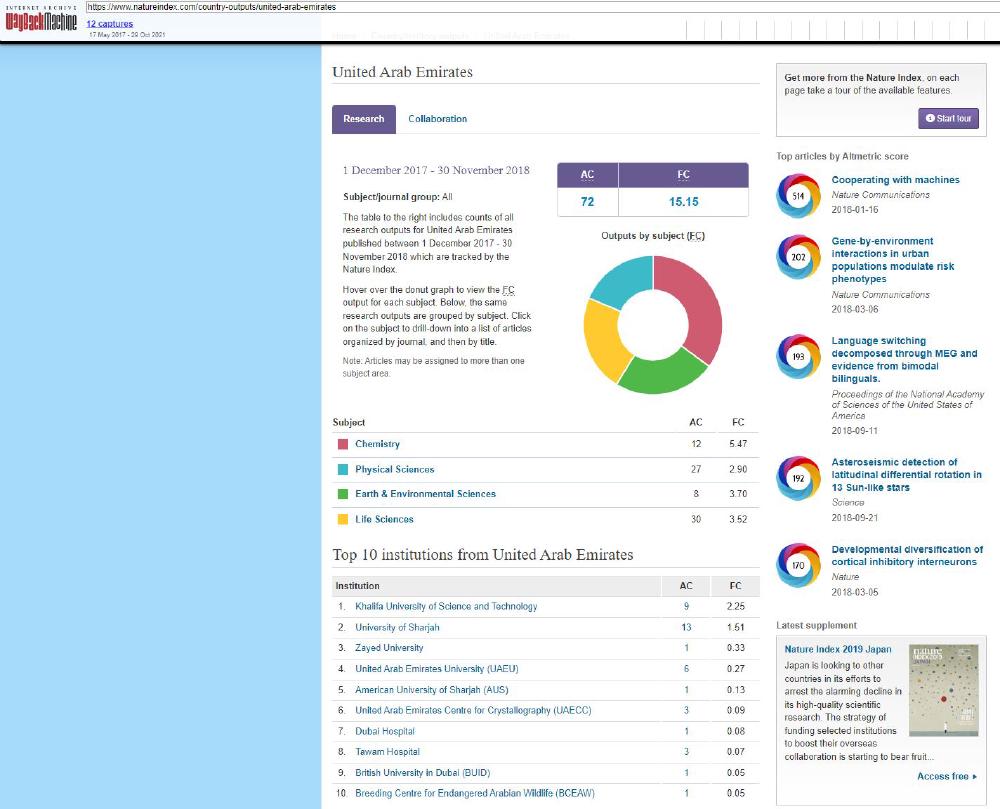Click the Life Sciences yellow color swatch
This screenshot has height=809, width=1000.
[342, 520]
